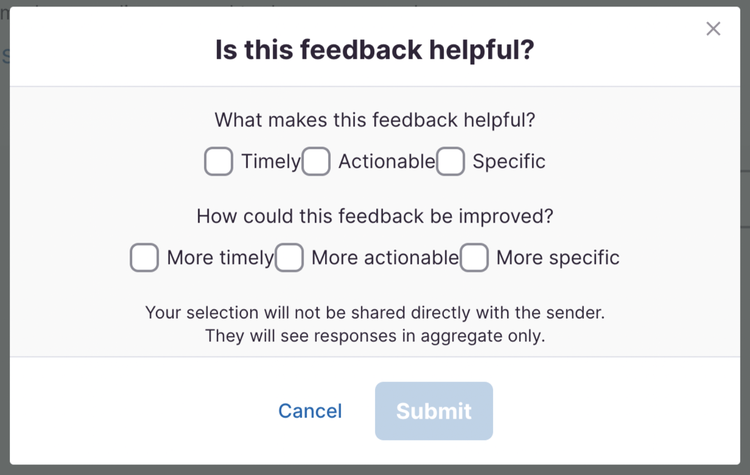This screenshot has width=750, height=475.
Task: Click the 'More specific' label text
Action: pos(558,257)
